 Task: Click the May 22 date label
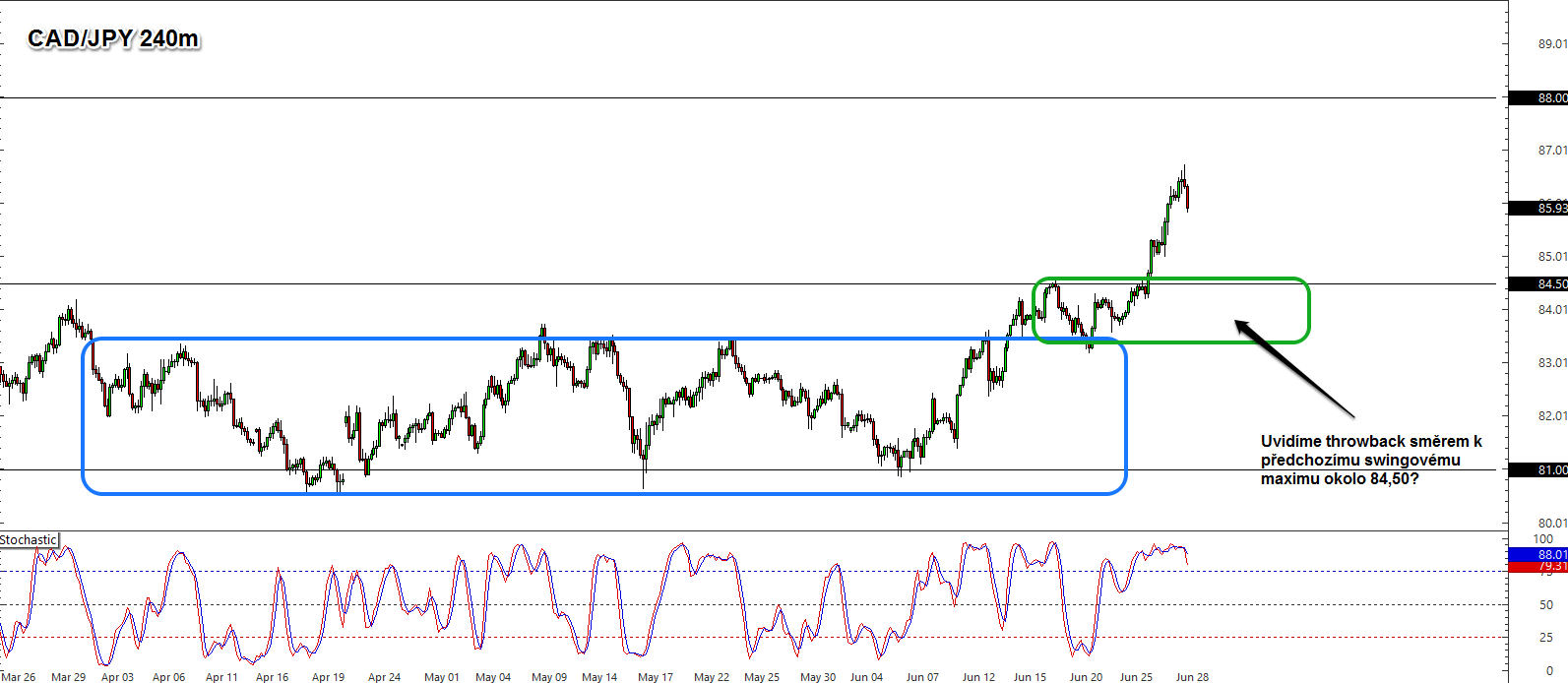pos(712,677)
